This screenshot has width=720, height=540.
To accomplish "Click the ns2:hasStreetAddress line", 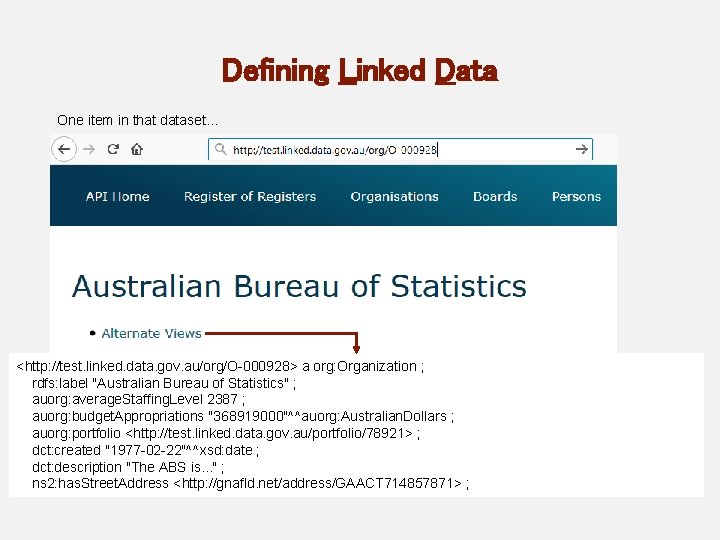I will (251, 484).
